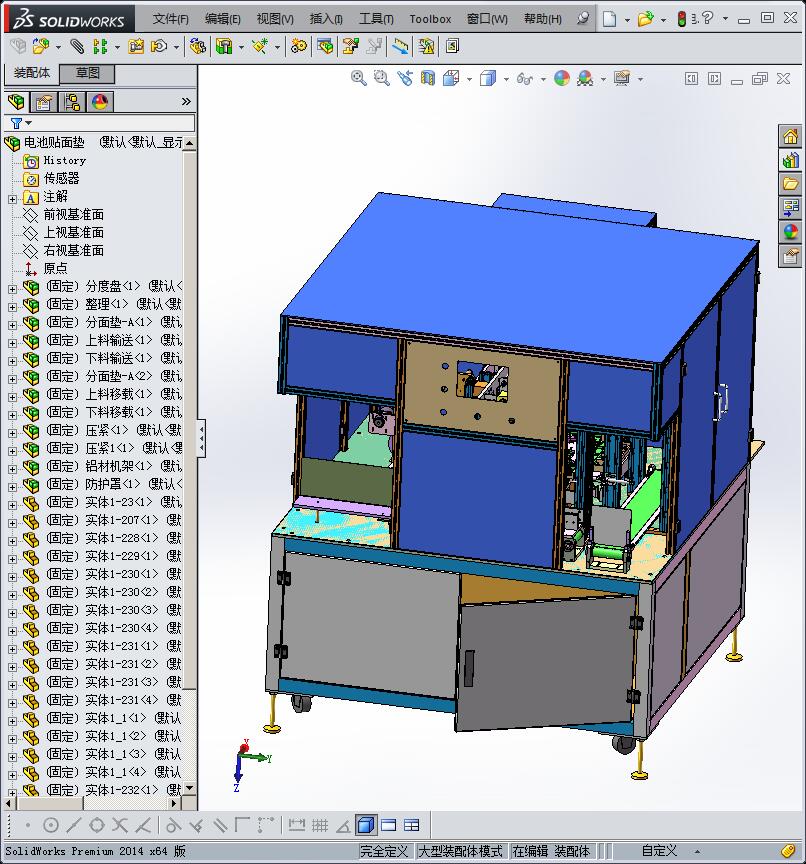
Task: Click the Mate paperclip icon
Action: point(77,47)
